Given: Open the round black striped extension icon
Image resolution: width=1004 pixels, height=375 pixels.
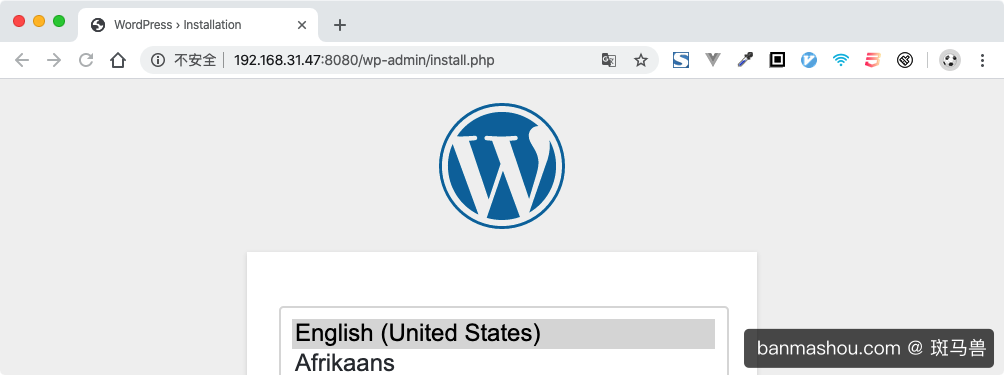Looking at the screenshot, I should 905,60.
